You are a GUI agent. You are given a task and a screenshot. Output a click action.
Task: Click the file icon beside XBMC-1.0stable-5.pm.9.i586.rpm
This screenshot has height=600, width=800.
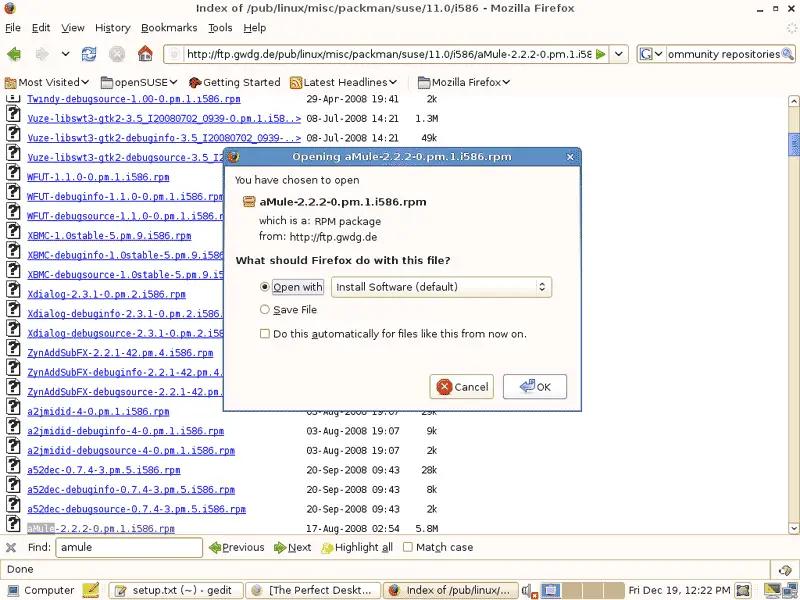coord(13,231)
